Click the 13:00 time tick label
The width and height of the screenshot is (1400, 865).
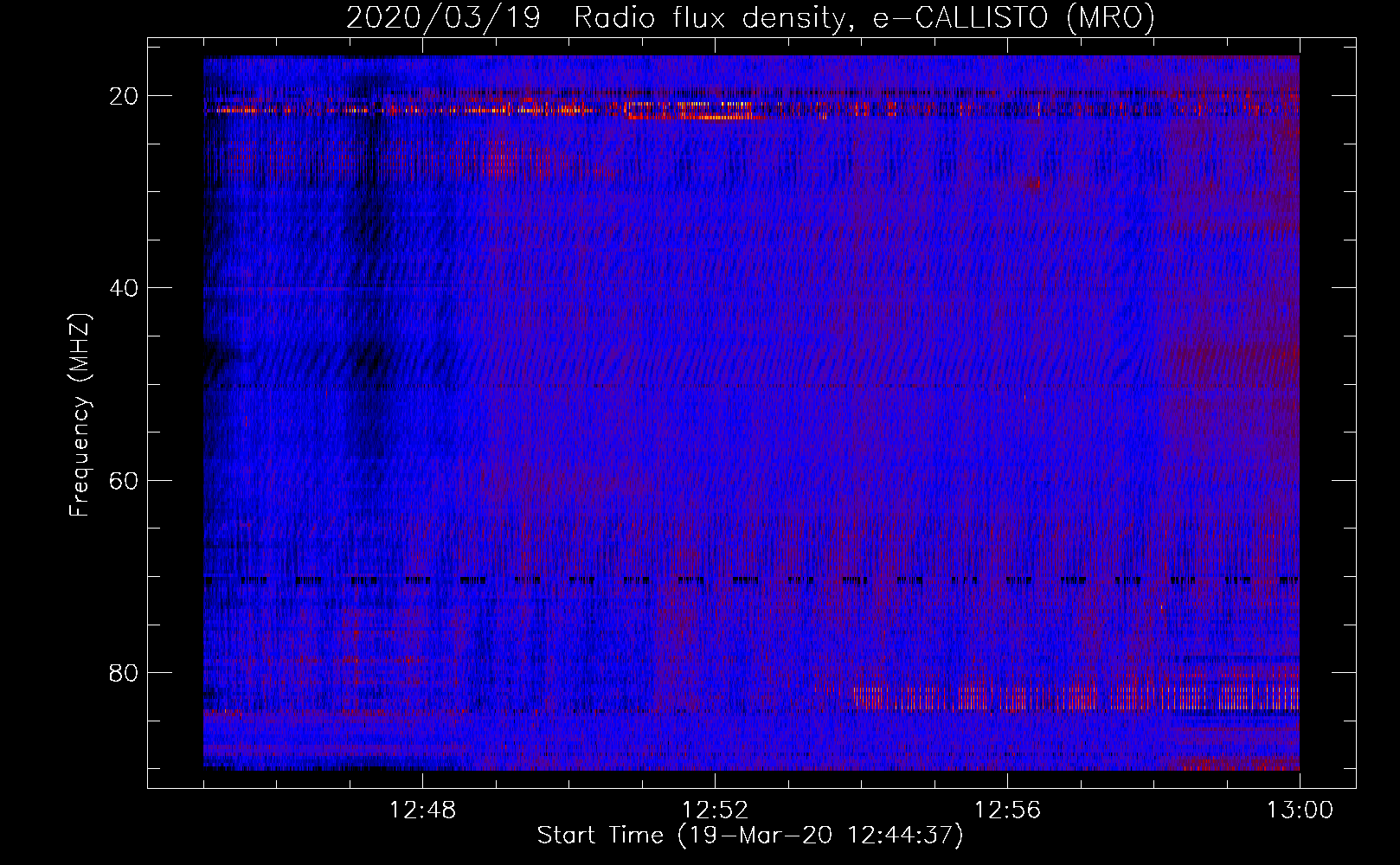pos(1300,811)
